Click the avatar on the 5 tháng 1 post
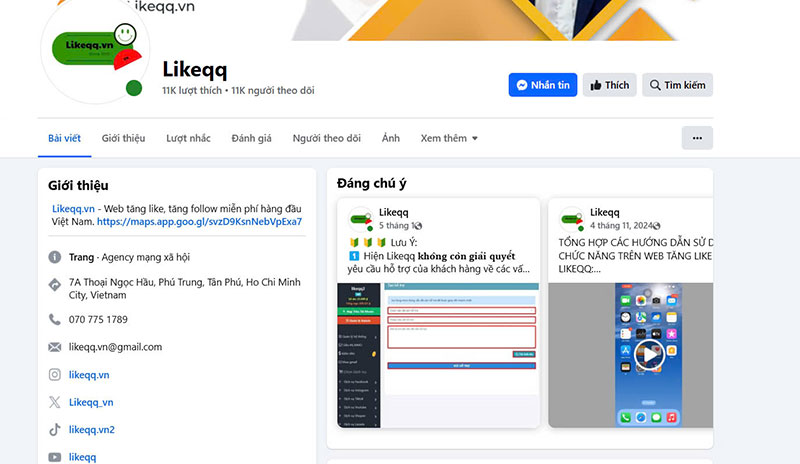The height and width of the screenshot is (464, 800). (x=361, y=219)
